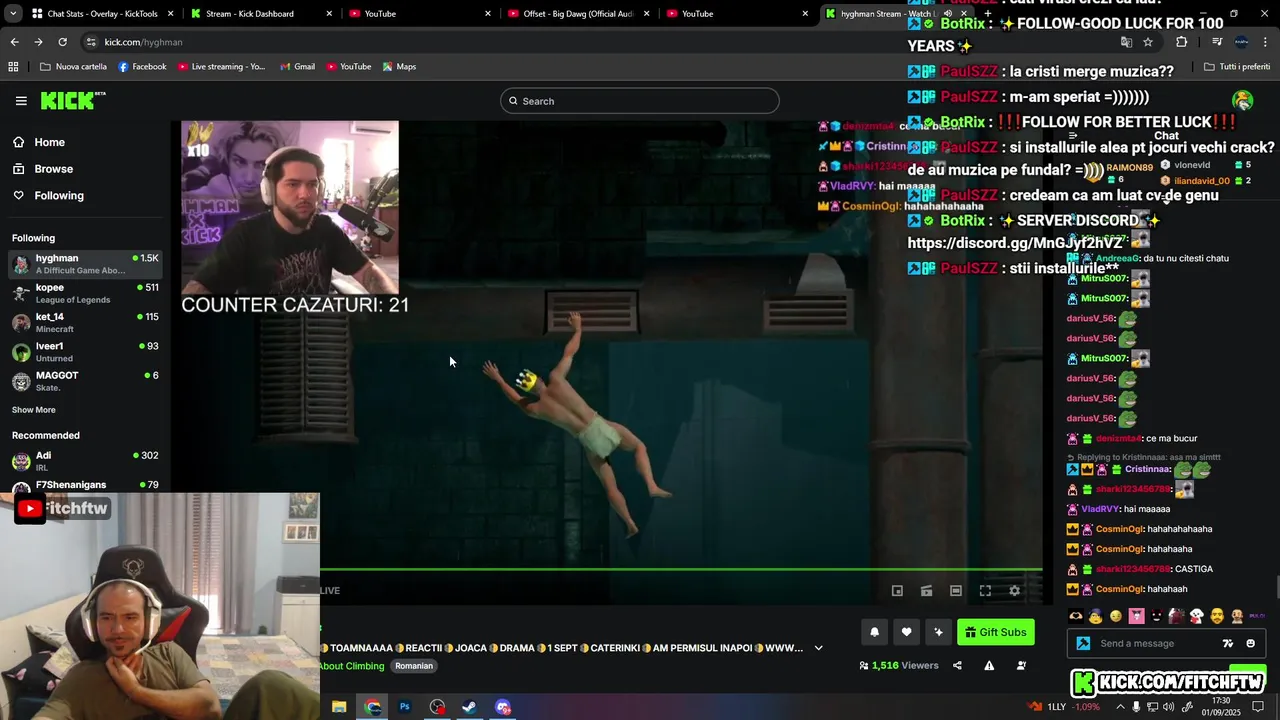This screenshot has width=1280, height=720.
Task: Open the About Climbing category link
Action: [352, 666]
